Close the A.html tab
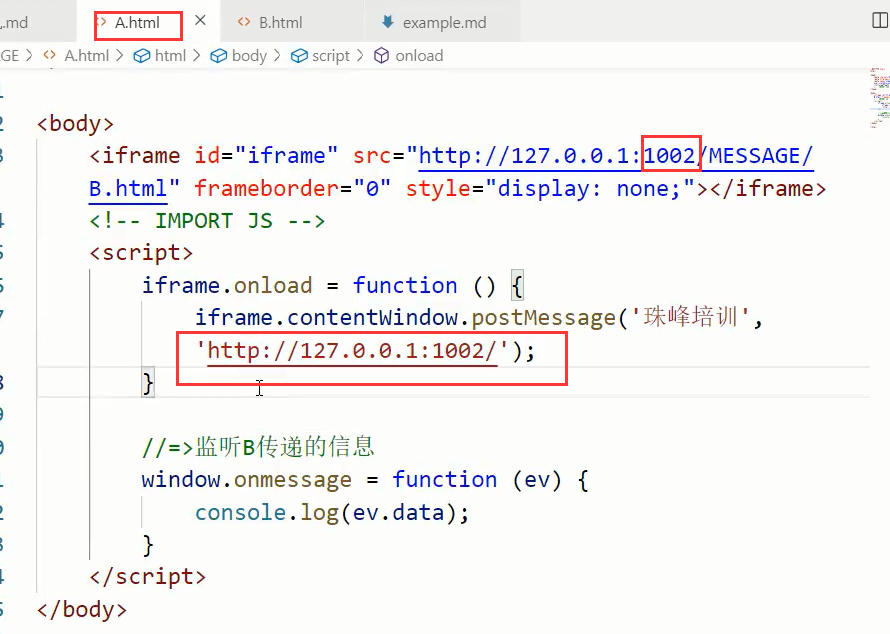This screenshot has width=890, height=634. pyautogui.click(x=200, y=20)
